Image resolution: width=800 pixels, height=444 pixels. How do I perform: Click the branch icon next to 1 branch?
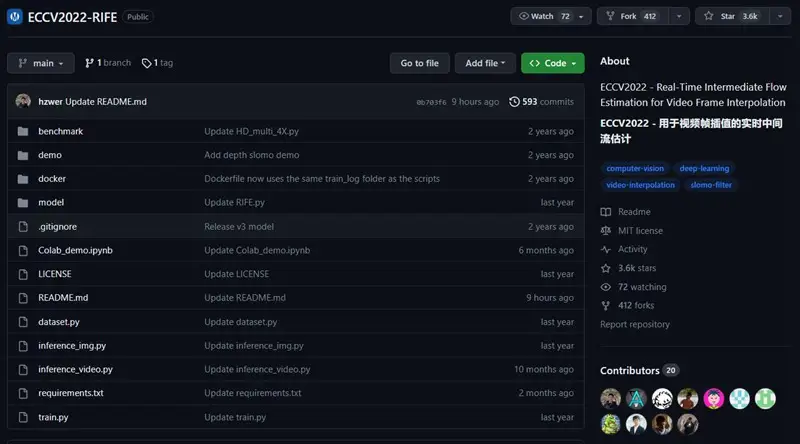click(89, 63)
